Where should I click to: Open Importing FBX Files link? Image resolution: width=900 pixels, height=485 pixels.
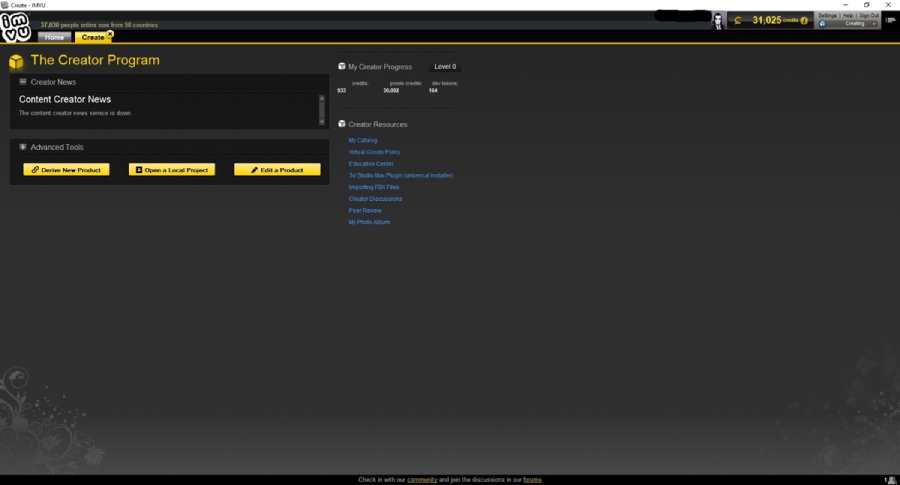tap(374, 187)
